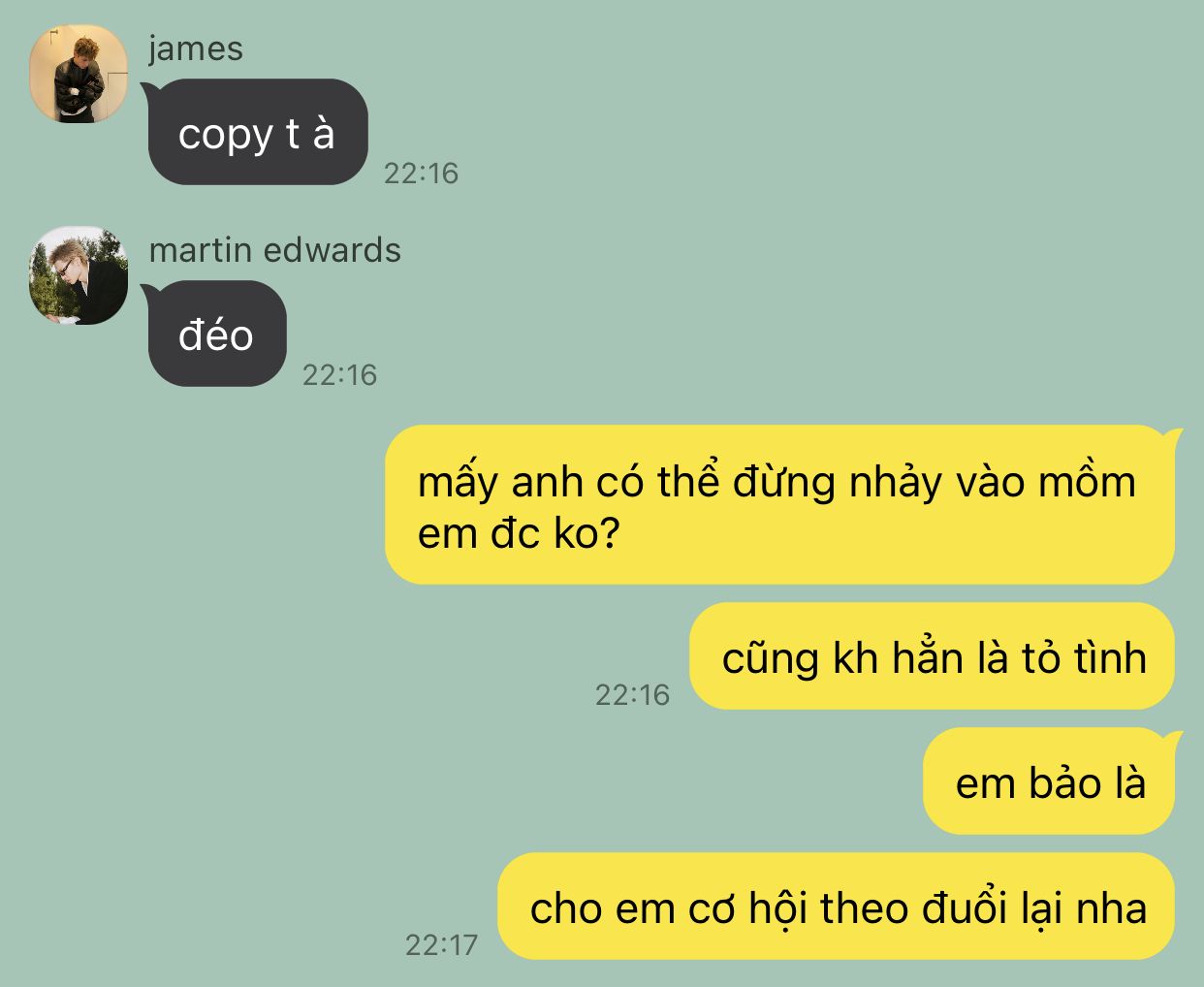Screen dimensions: 1204x987
Task: Tap the sender name james
Action: (x=196, y=48)
